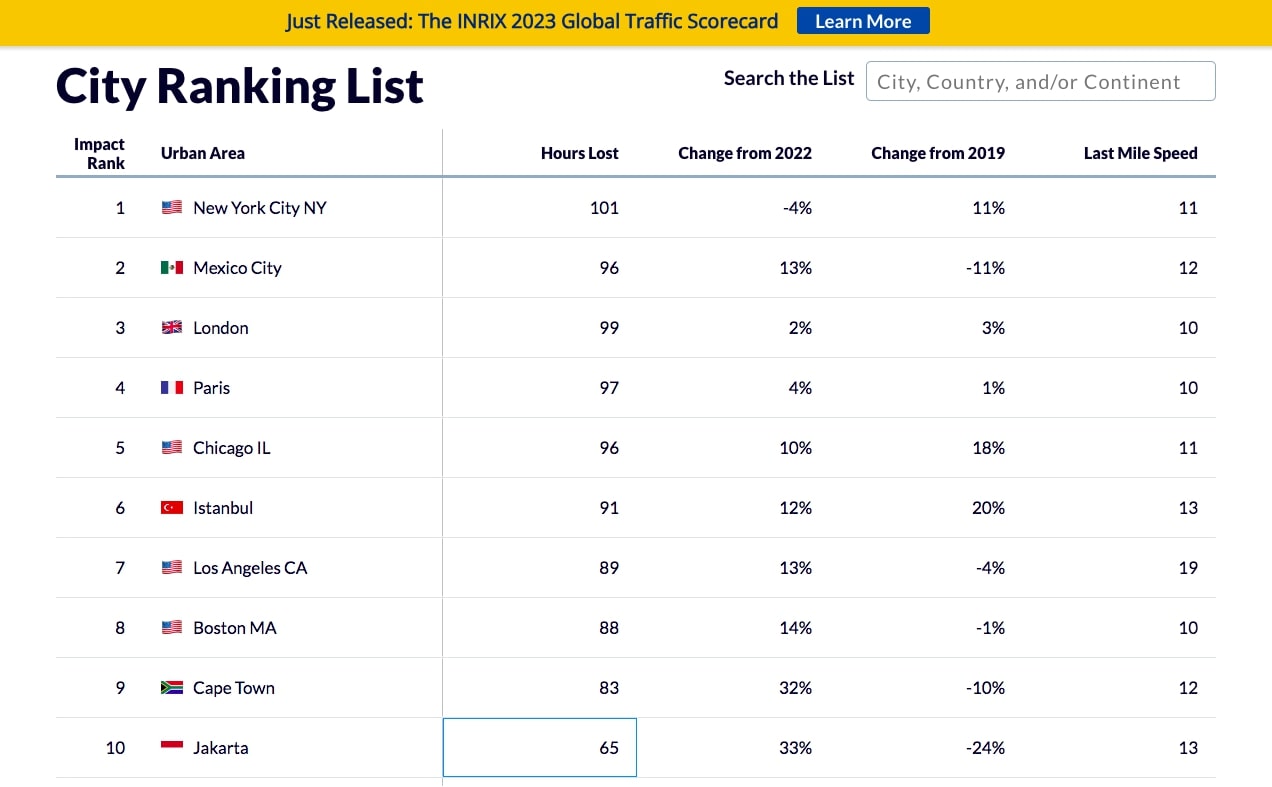Click the South African flag beside Cape Town
Image resolution: width=1272 pixels, height=787 pixels.
pos(172,688)
